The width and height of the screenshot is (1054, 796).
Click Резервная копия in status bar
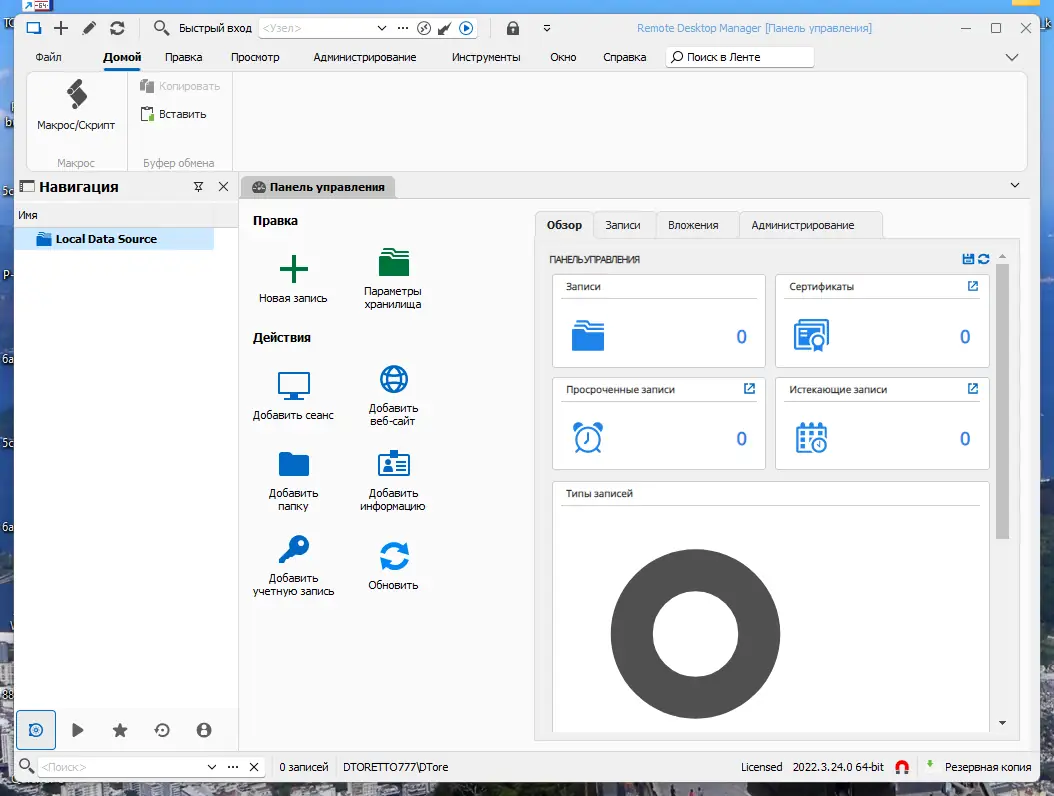(x=987, y=767)
